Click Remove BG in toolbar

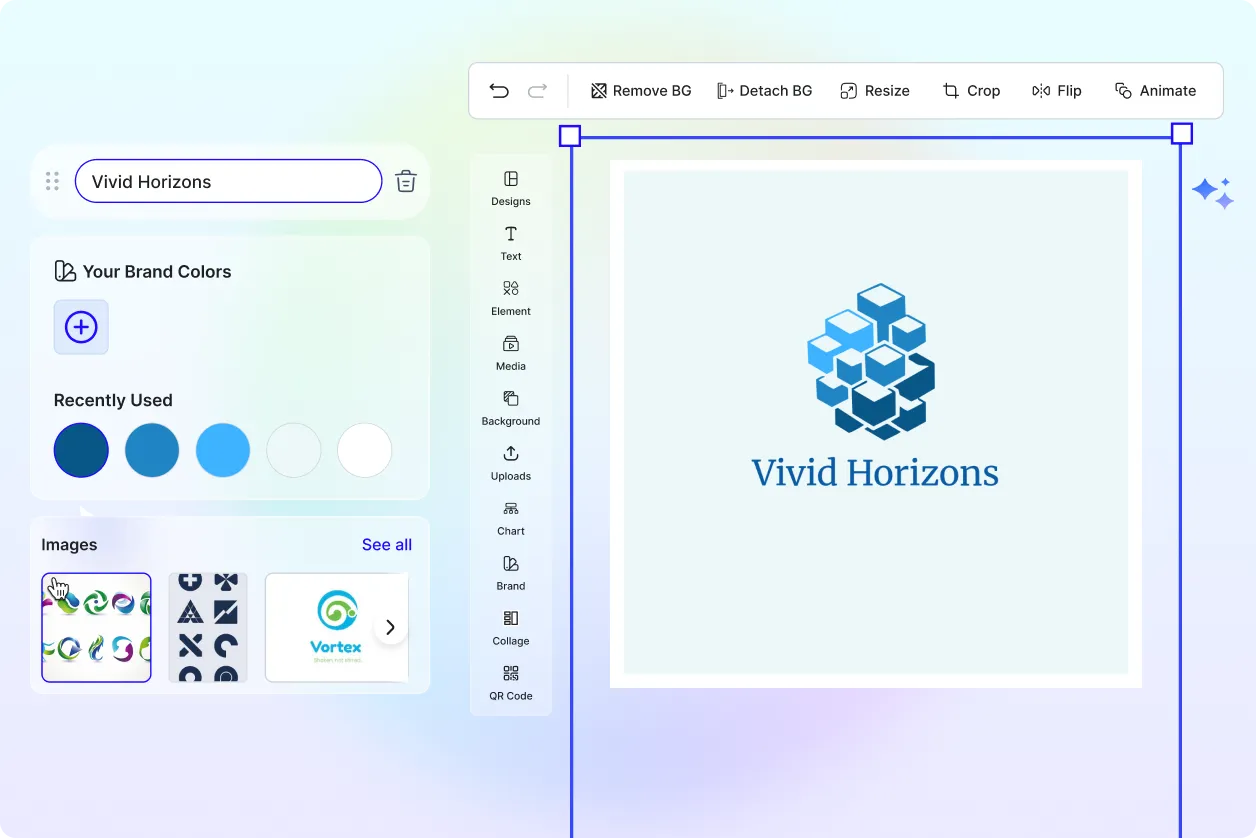point(641,91)
